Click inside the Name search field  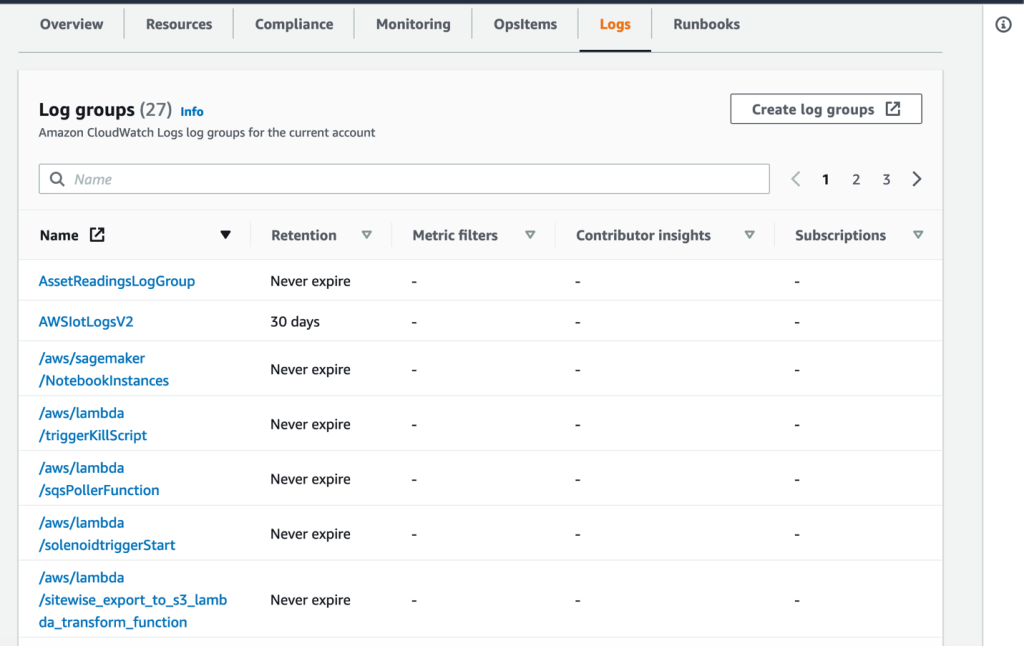pos(400,178)
